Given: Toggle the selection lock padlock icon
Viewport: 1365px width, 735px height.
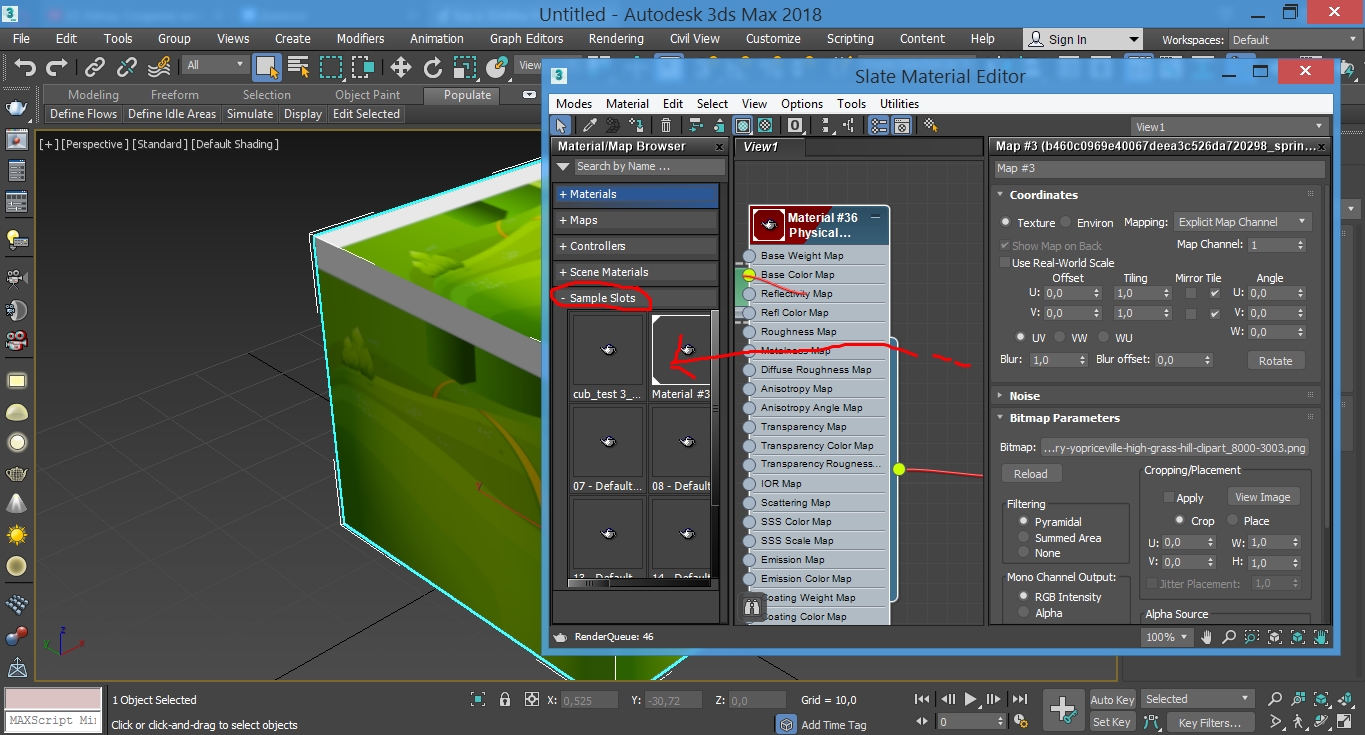Looking at the screenshot, I should pyautogui.click(x=505, y=700).
